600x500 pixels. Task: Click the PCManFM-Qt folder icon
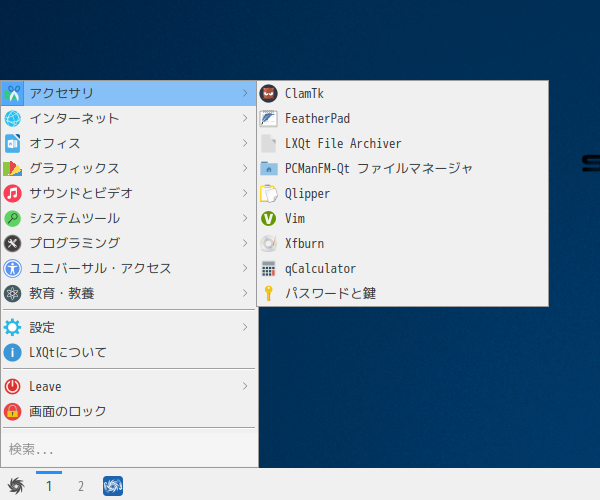268,168
